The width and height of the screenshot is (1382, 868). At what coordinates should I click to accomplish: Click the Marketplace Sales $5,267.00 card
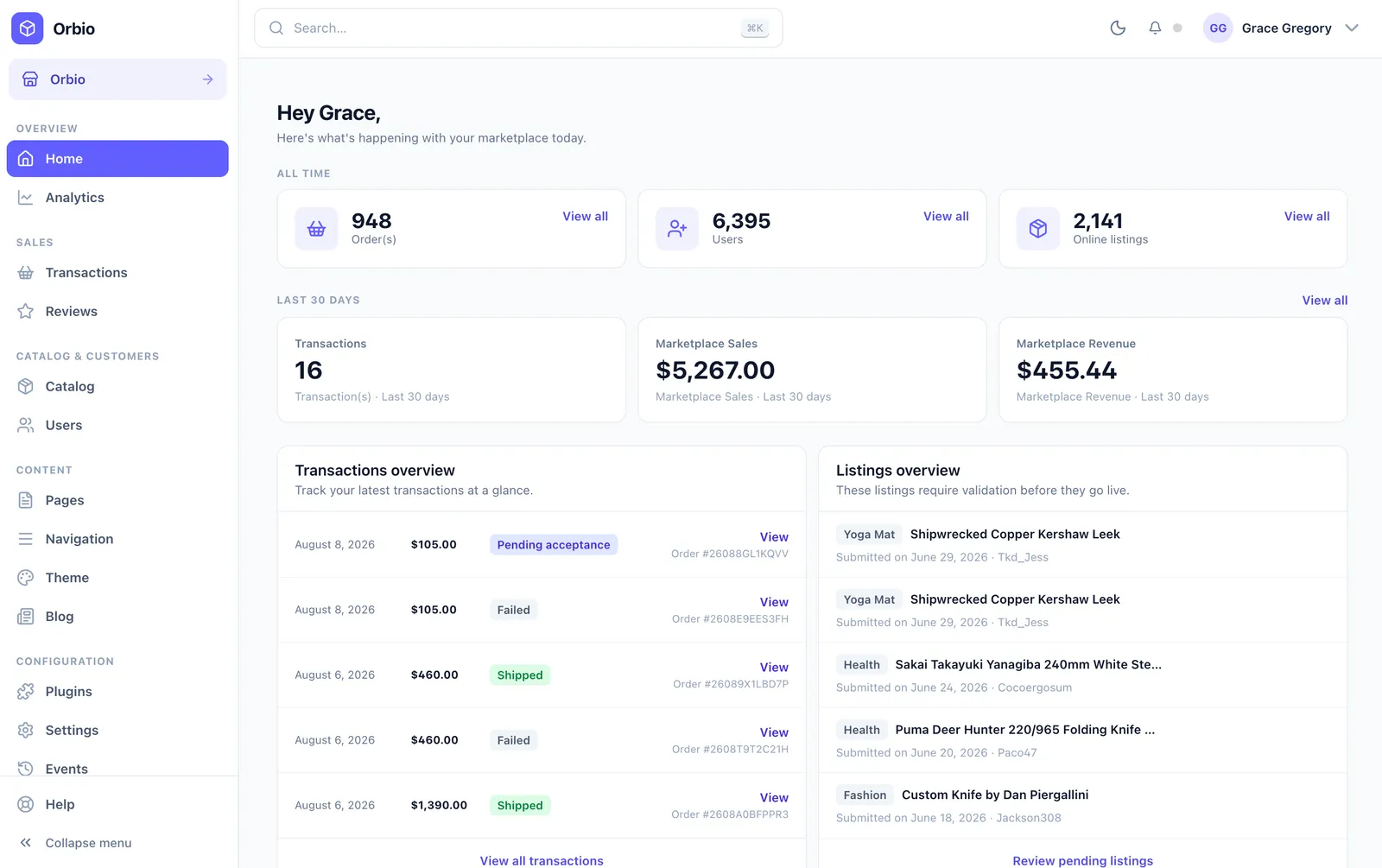pos(812,370)
